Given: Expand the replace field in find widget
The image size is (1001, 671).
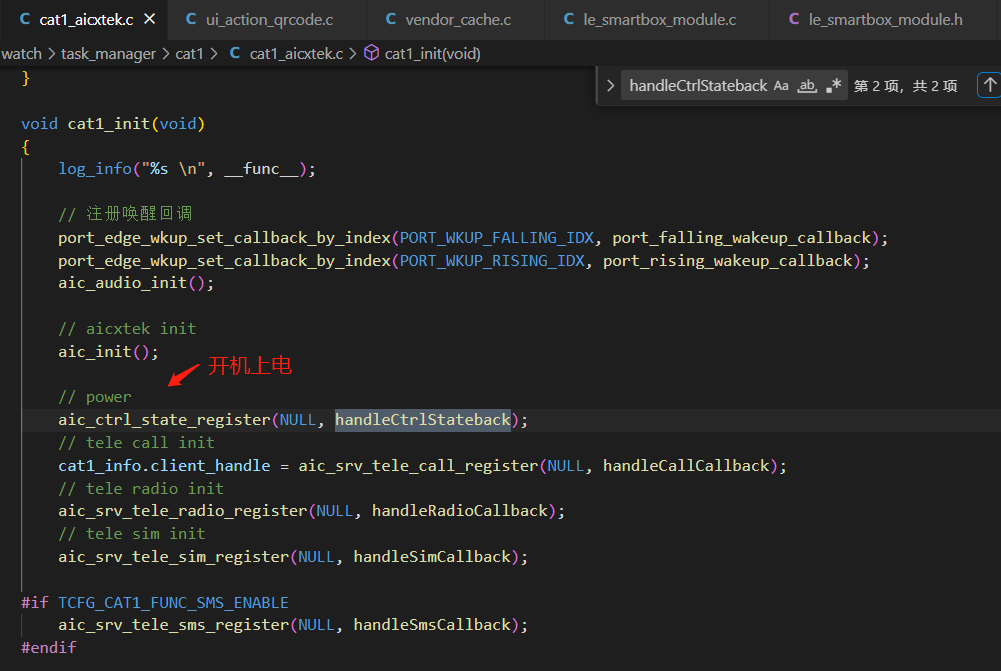Looking at the screenshot, I should tap(610, 86).
